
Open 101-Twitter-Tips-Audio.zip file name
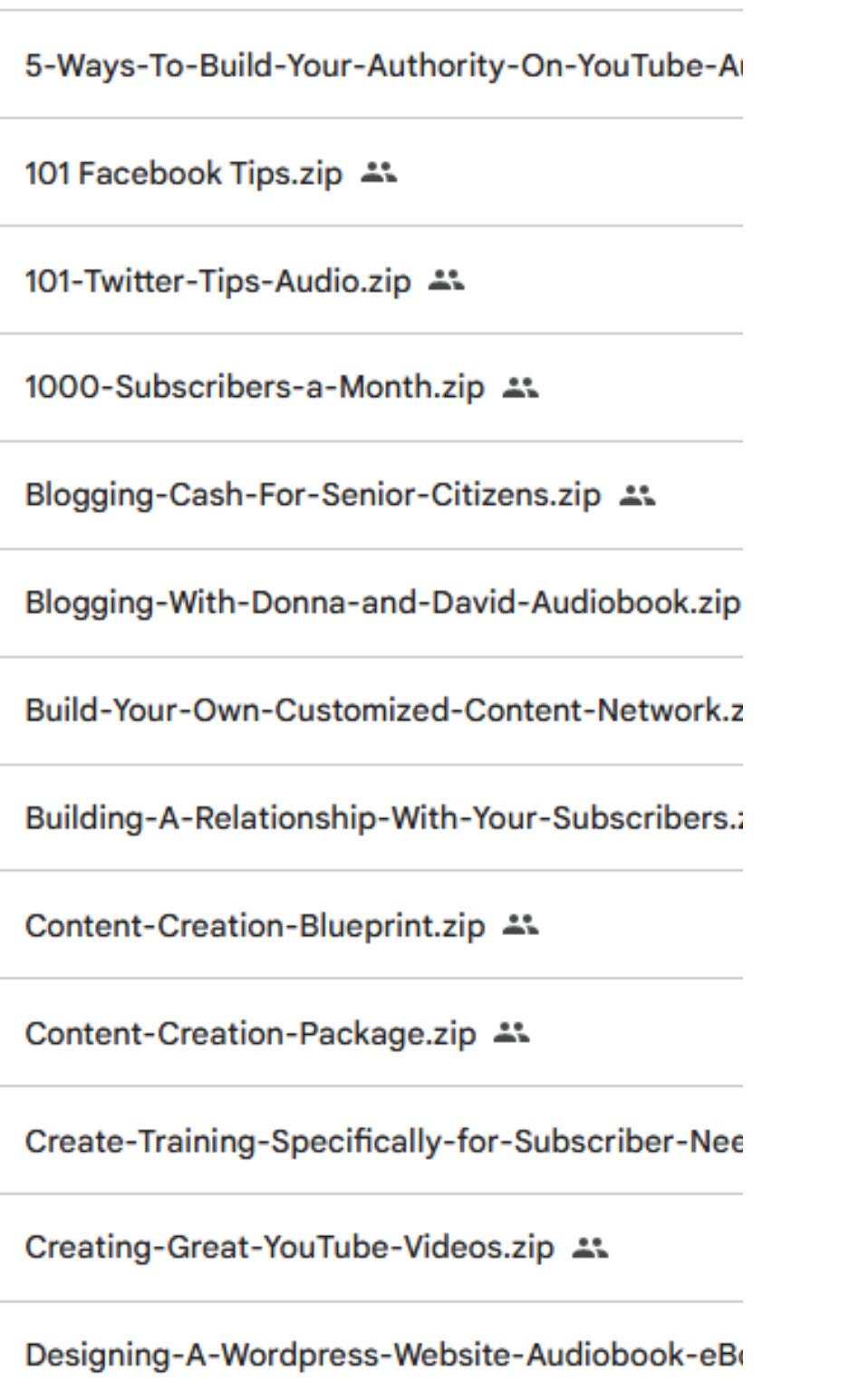click(217, 281)
